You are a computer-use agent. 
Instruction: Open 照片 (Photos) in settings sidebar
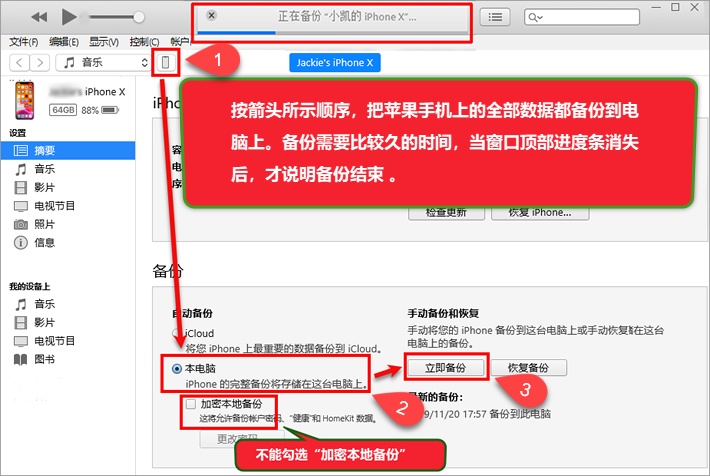[45, 223]
